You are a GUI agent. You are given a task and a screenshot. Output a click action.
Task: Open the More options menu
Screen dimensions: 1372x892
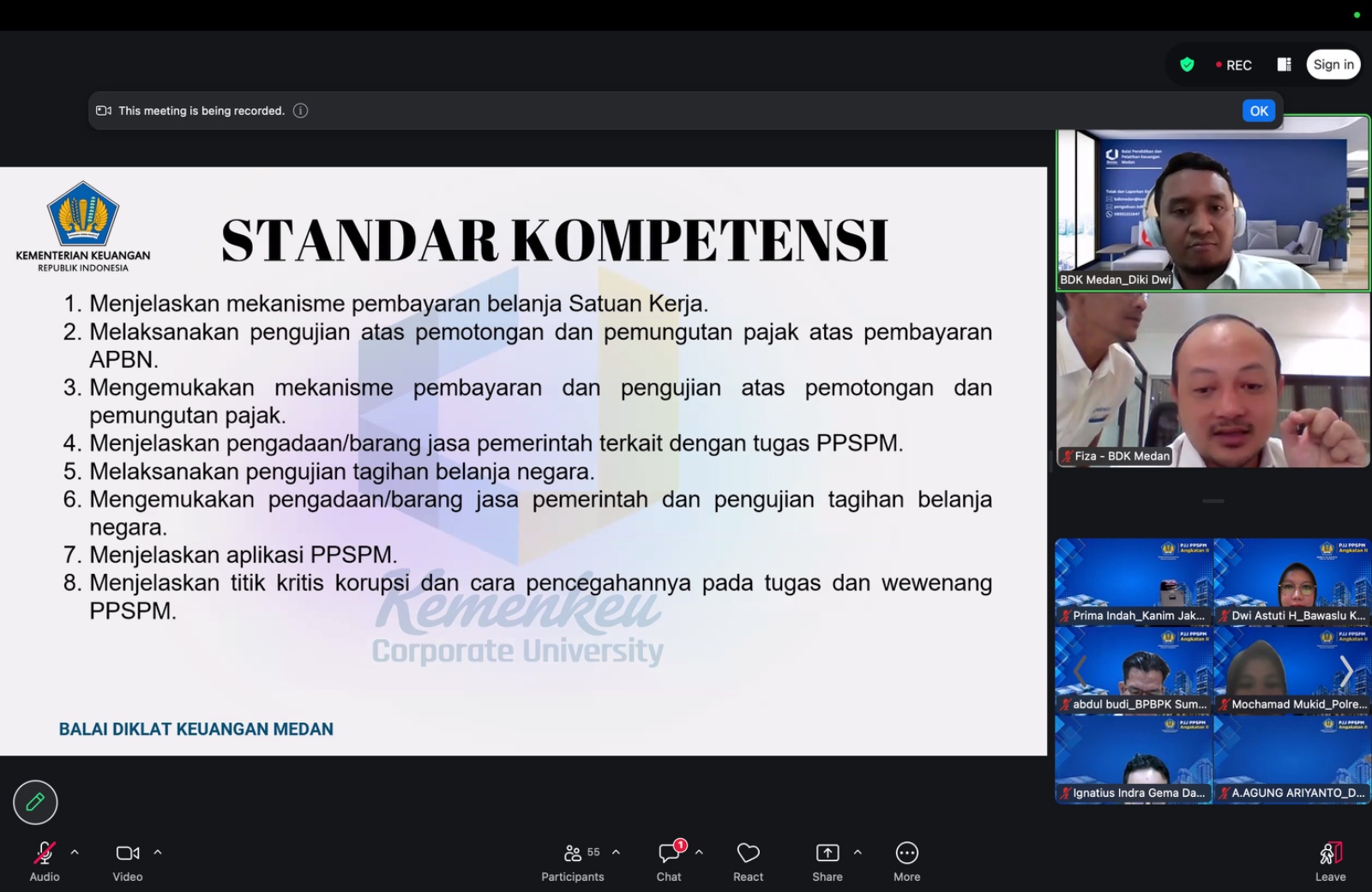point(906,860)
